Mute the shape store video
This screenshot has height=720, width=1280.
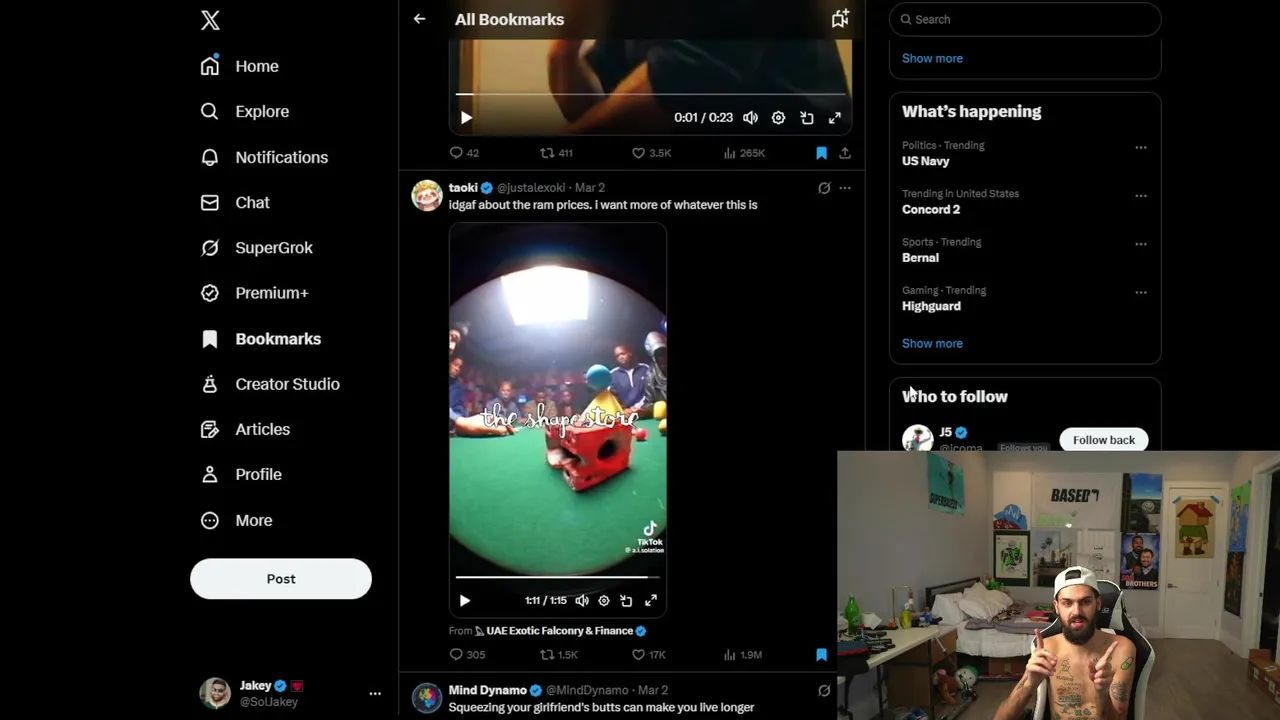click(x=582, y=601)
